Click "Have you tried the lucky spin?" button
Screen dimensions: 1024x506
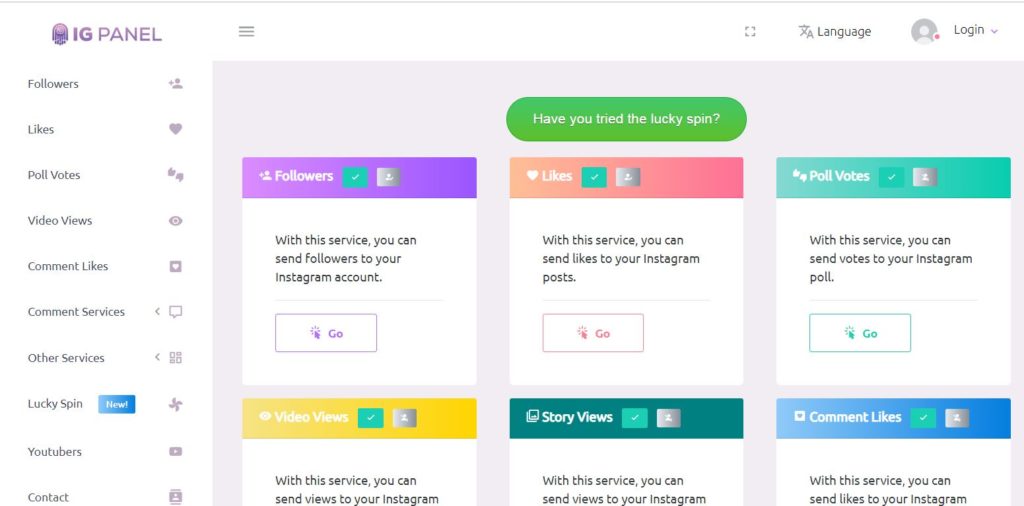point(626,119)
